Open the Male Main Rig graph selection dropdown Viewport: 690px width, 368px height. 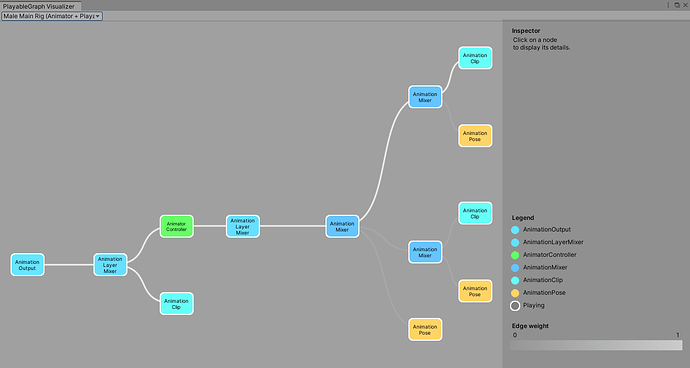coord(52,16)
